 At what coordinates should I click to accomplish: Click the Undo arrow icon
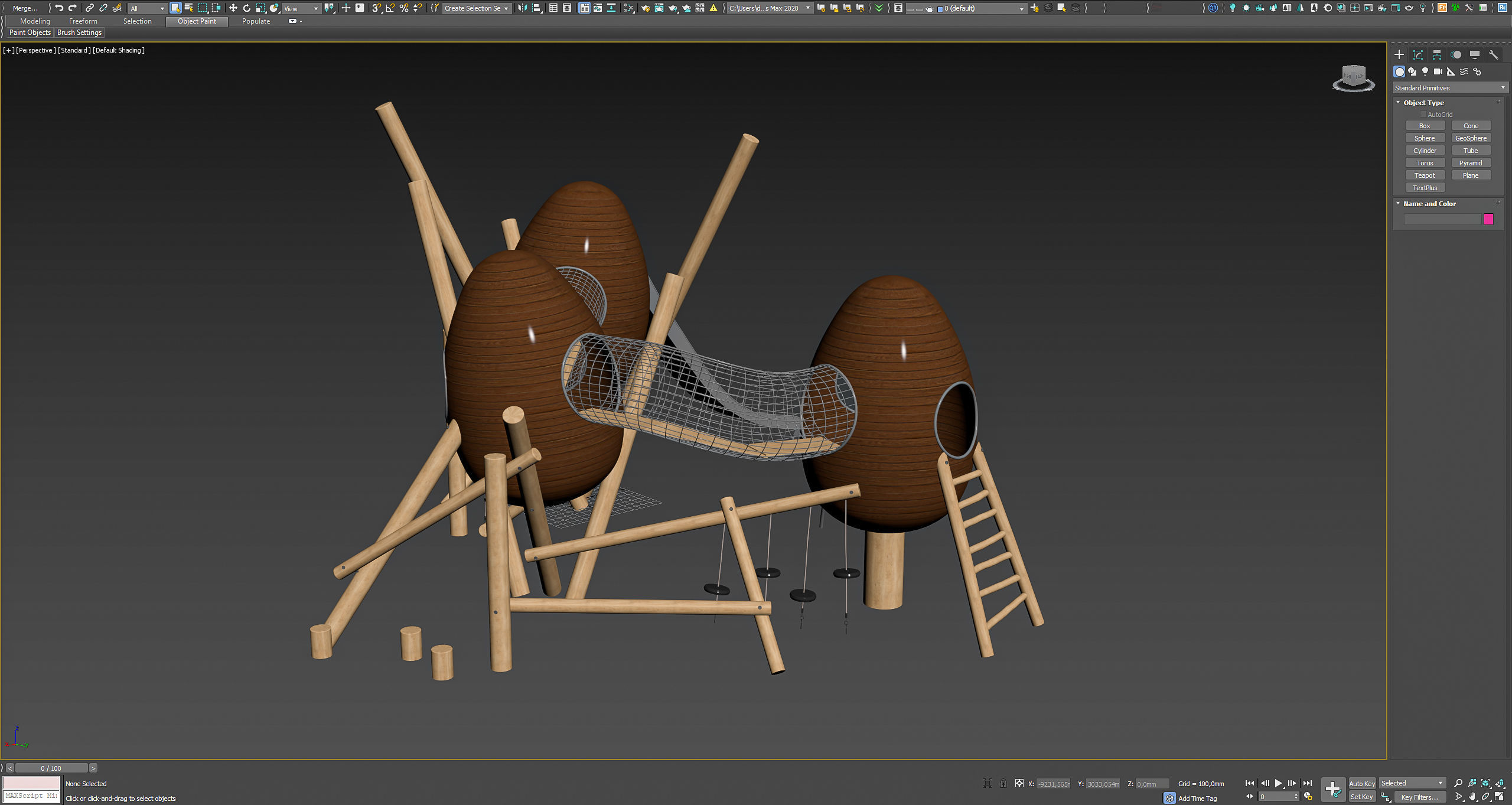coord(59,8)
